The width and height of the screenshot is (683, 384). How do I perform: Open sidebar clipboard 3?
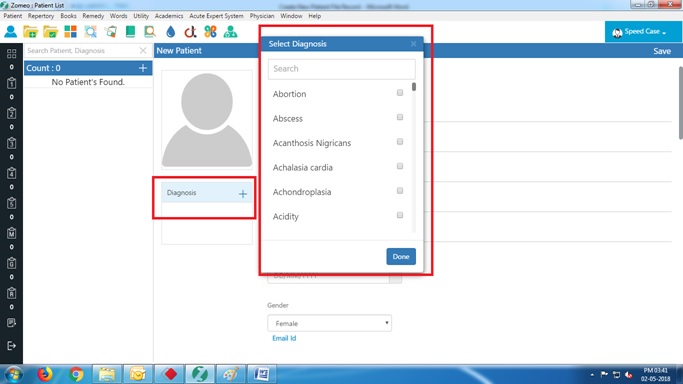[x=11, y=143]
